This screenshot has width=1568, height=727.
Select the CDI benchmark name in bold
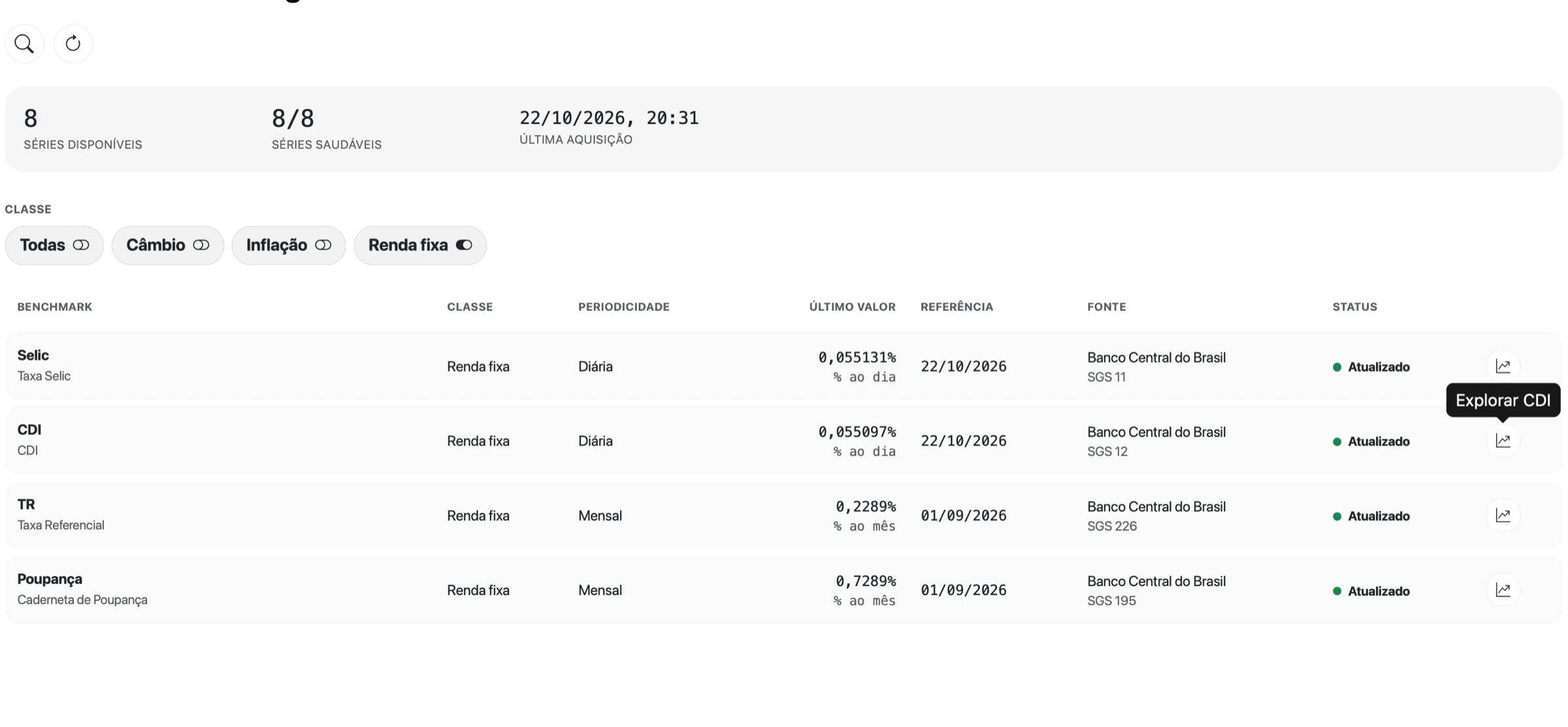click(x=29, y=430)
